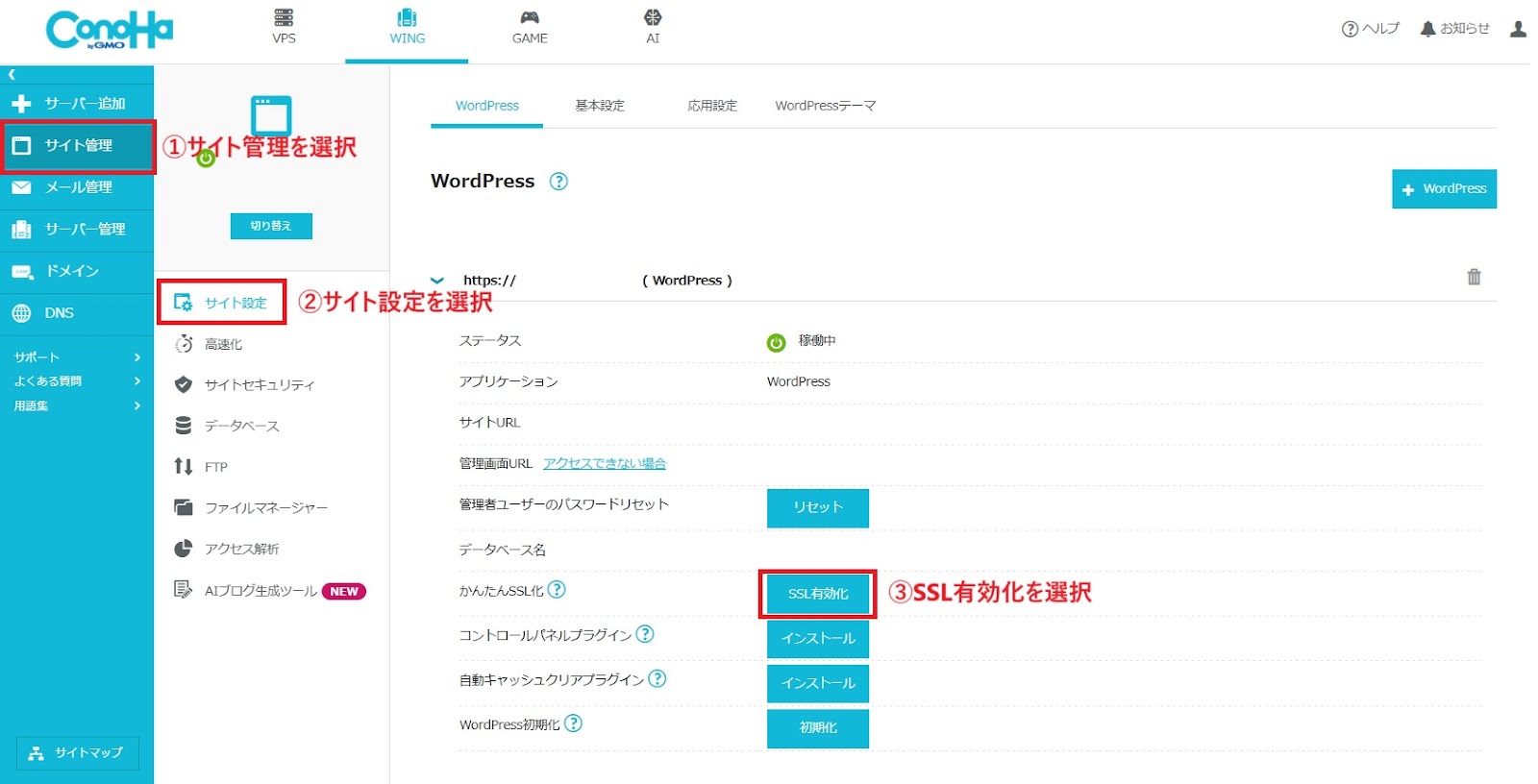Click help icon beside かんたんSSL化
Screen dimensions: 1538x784
pyautogui.click(x=557, y=589)
